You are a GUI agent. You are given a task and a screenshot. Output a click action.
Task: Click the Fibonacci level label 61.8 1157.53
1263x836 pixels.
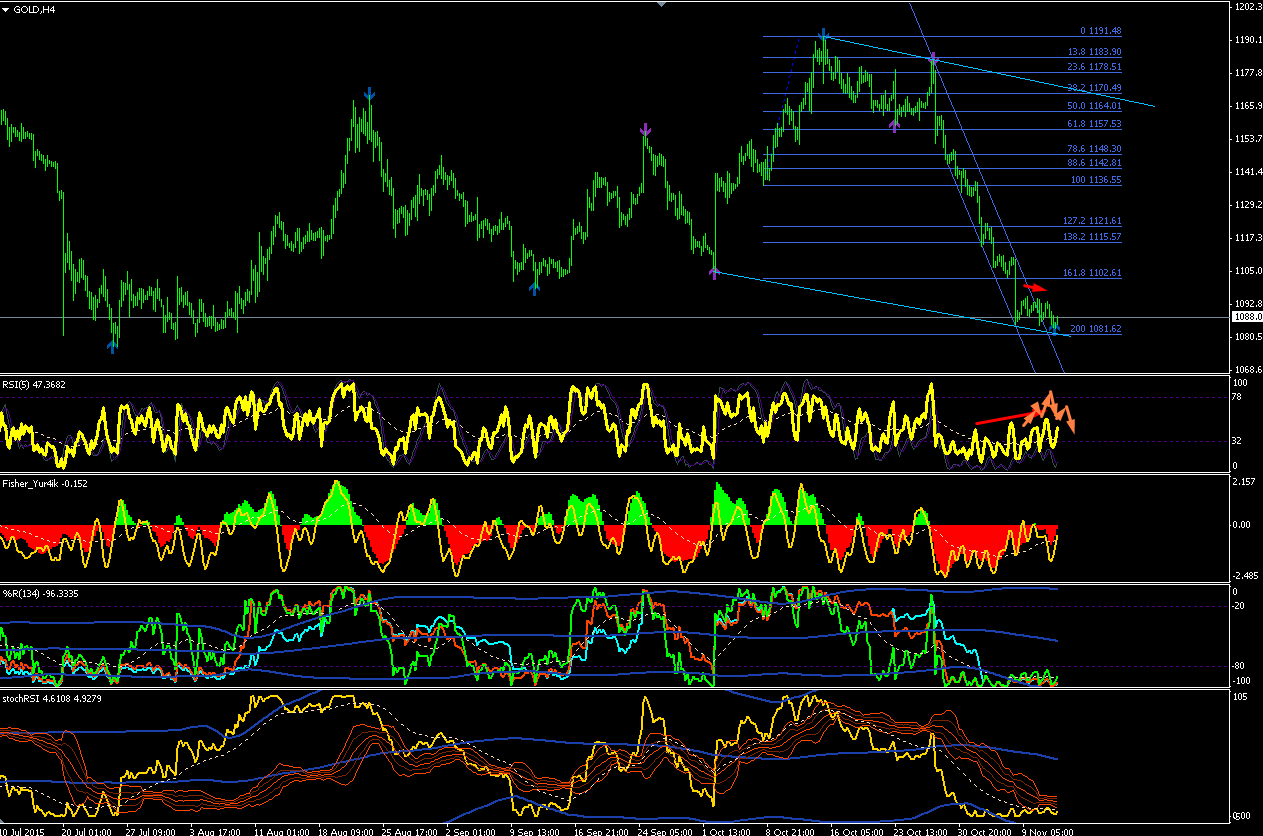click(1095, 124)
